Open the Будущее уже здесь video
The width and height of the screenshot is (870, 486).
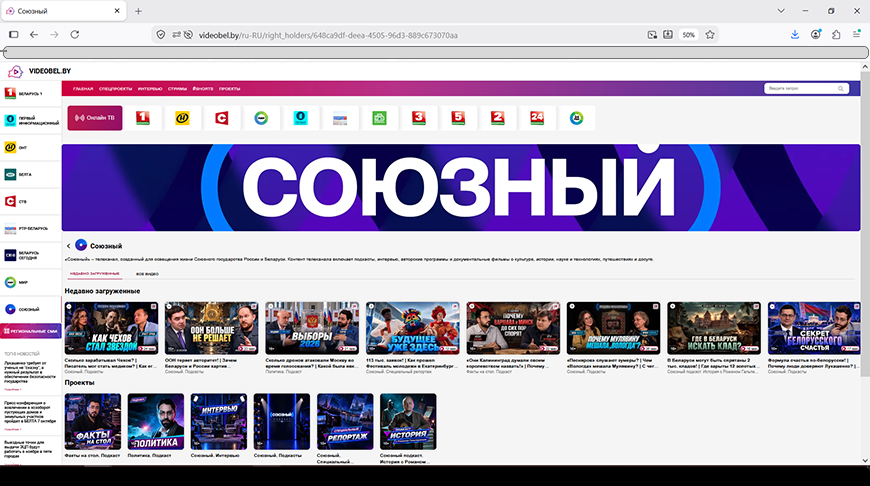point(413,328)
